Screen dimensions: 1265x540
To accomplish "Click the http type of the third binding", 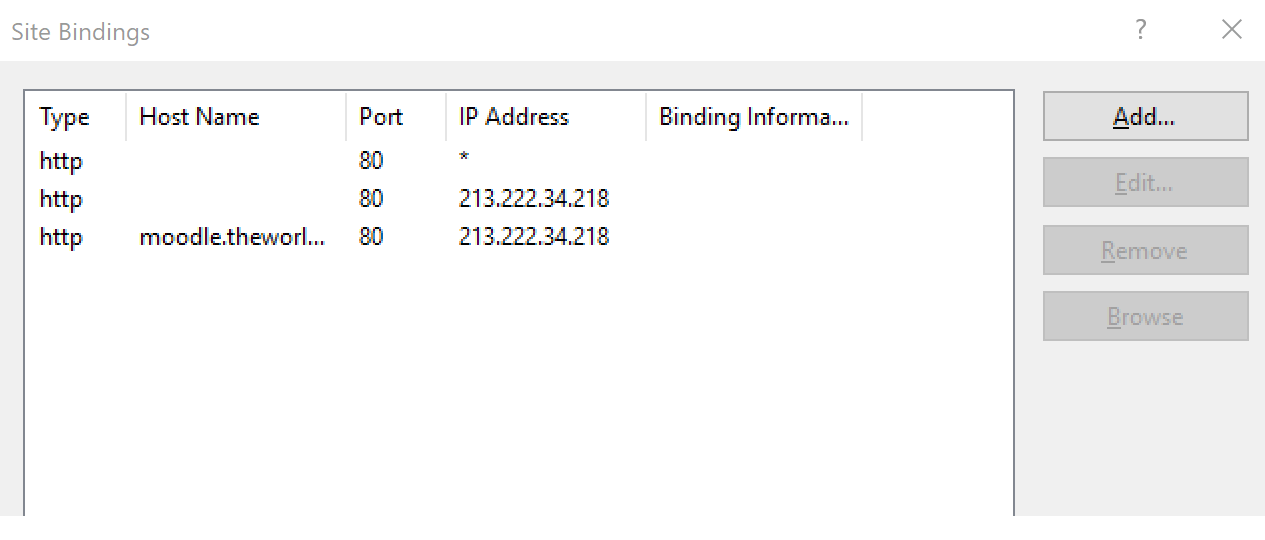I will 61,237.
